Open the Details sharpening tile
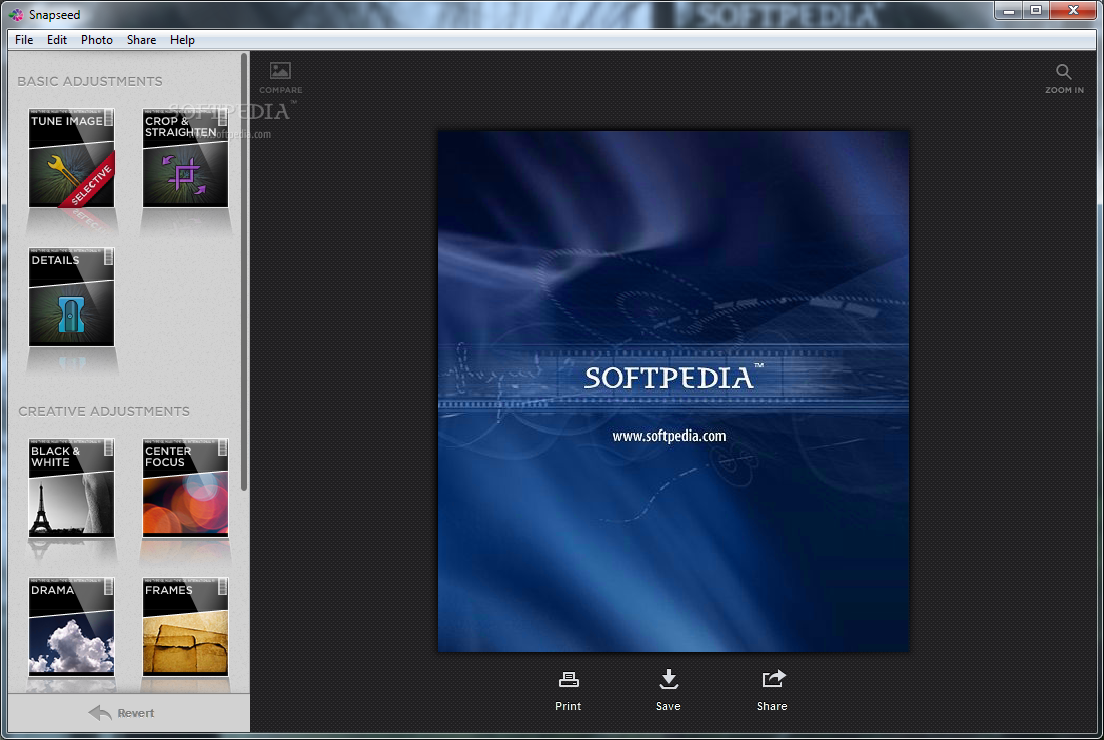This screenshot has height=740, width=1104. (71, 296)
